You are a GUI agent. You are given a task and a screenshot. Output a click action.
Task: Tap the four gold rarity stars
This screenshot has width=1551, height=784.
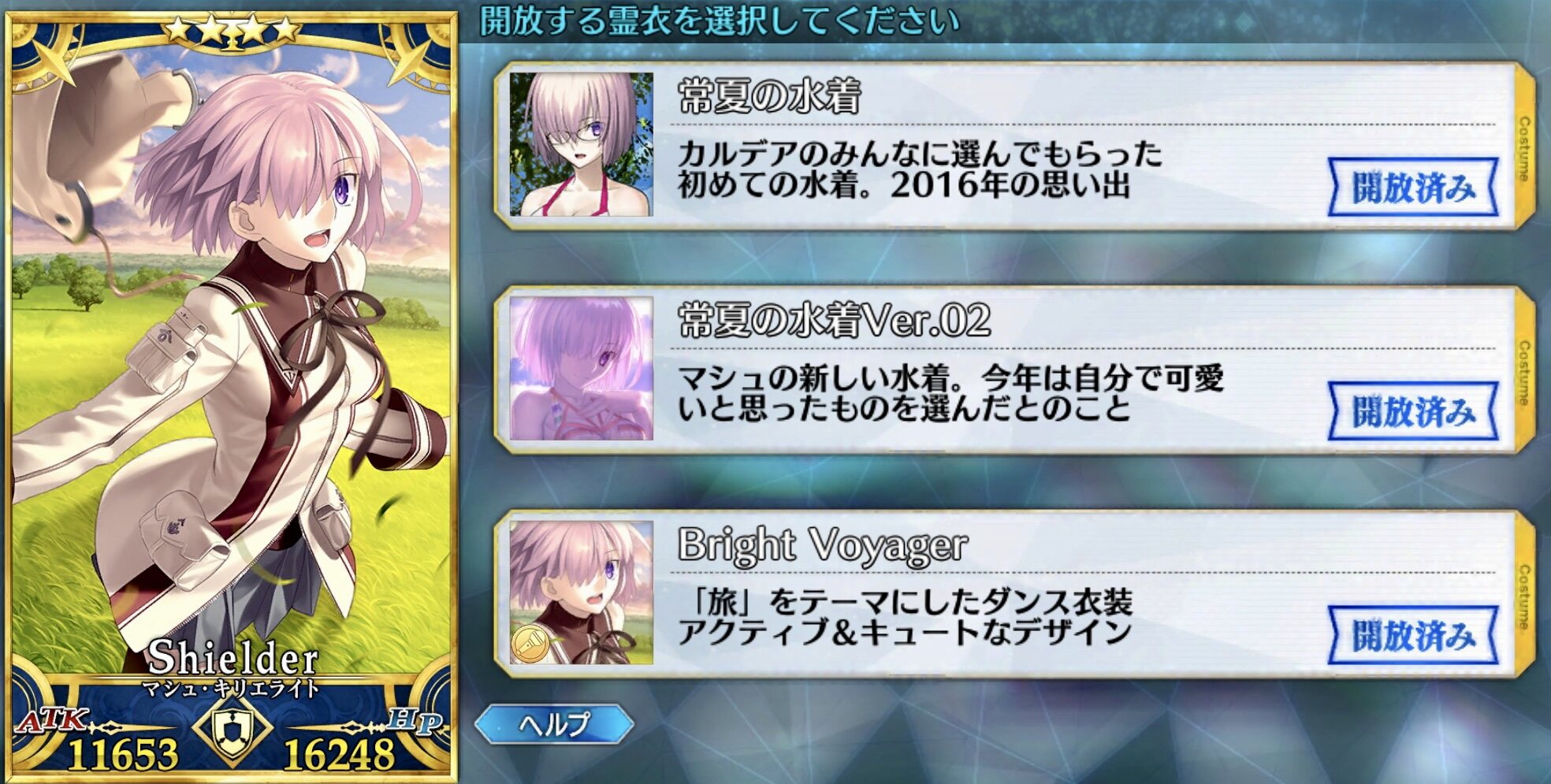pyautogui.click(x=231, y=30)
